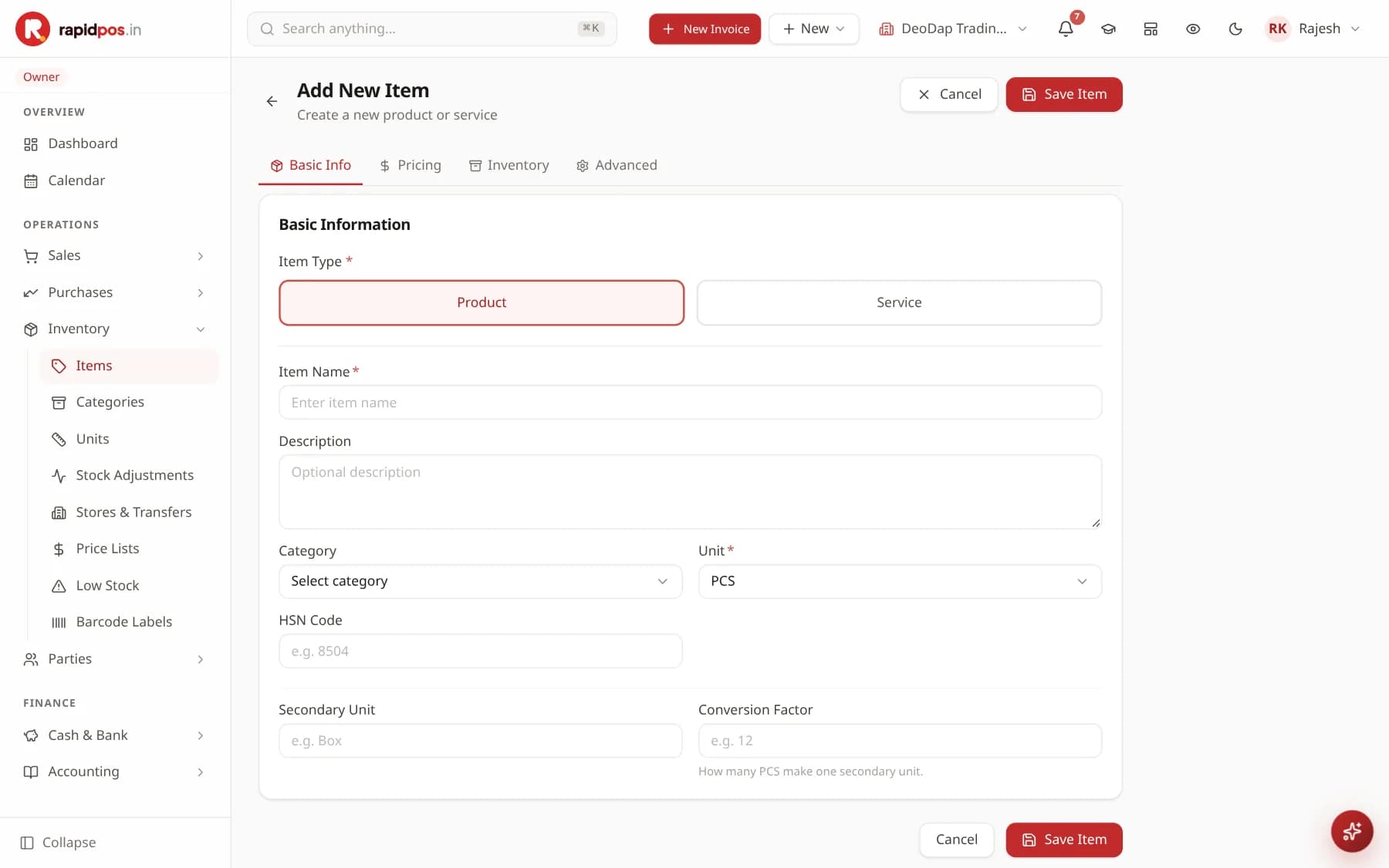Toggle the eye visibility icon in header
The width and height of the screenshot is (1389, 868).
pyautogui.click(x=1193, y=29)
